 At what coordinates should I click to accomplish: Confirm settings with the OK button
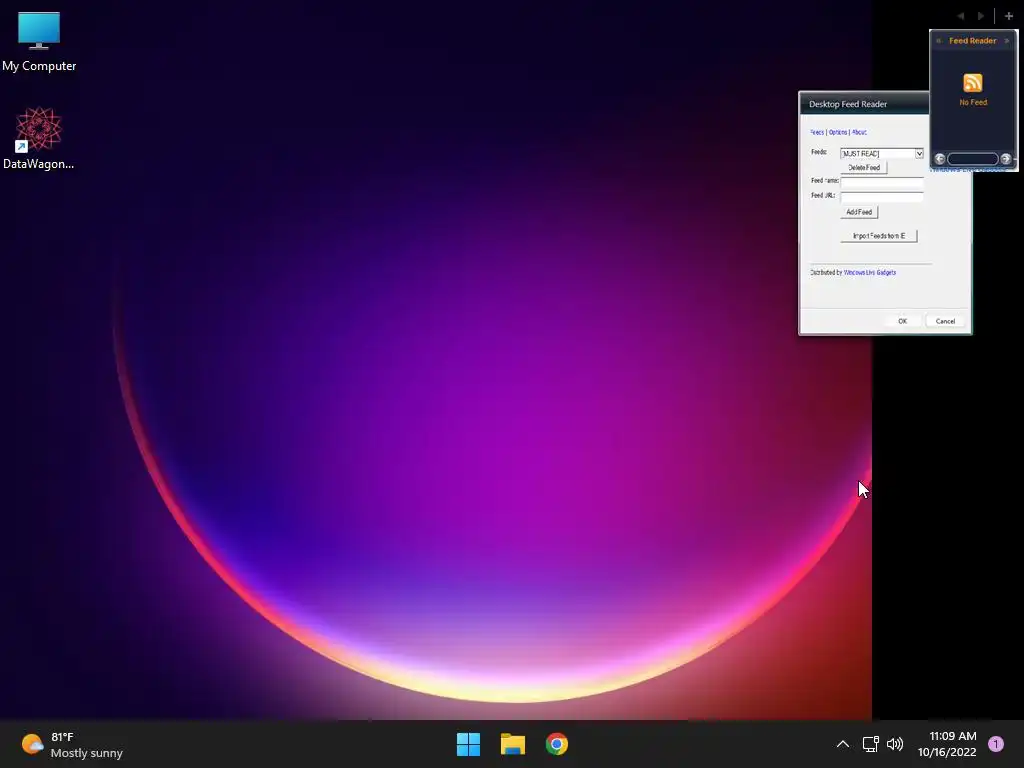coord(903,321)
